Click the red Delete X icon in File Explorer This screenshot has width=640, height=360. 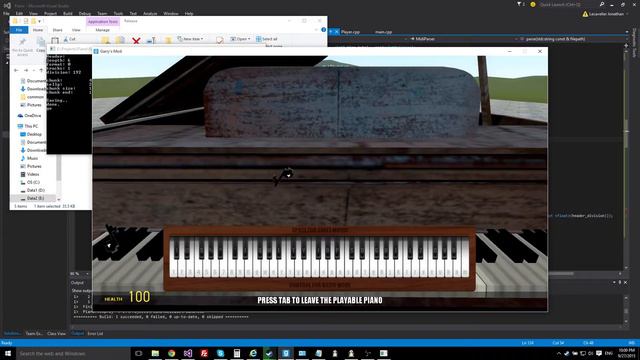(x=136, y=40)
